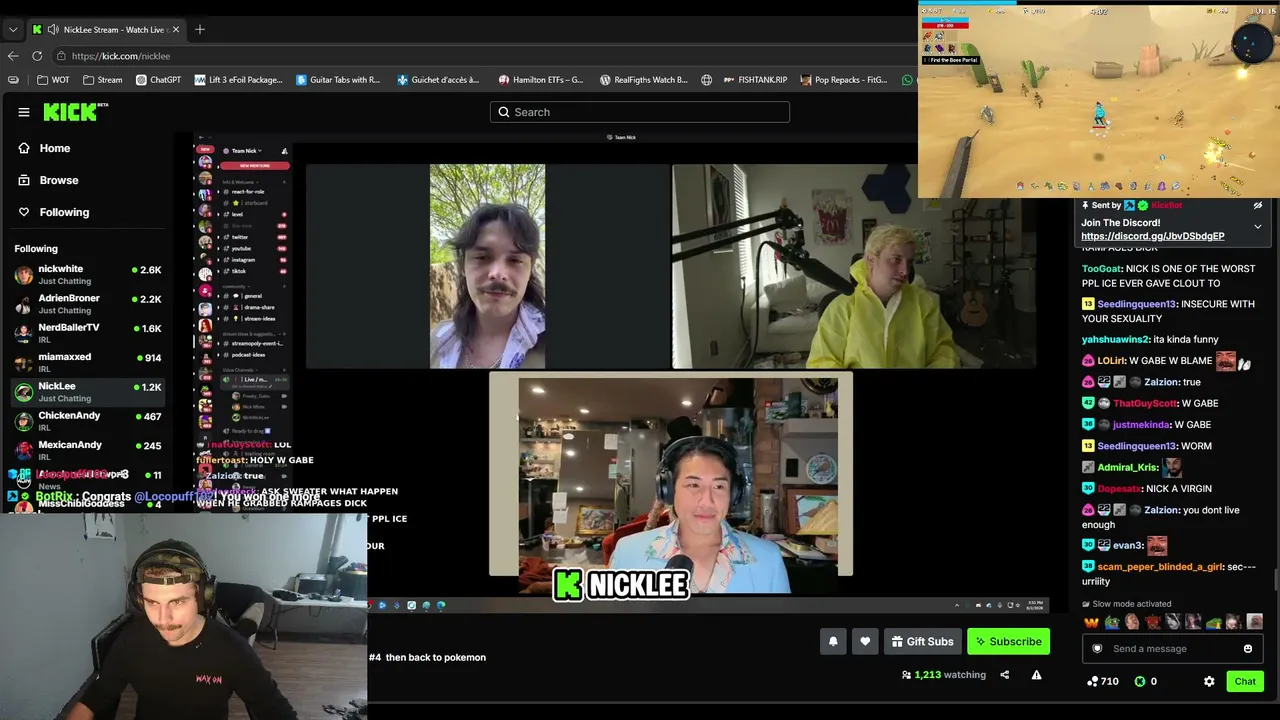1280x720 pixels.
Task: Open the ChatGPT bookmark
Action: (158, 80)
